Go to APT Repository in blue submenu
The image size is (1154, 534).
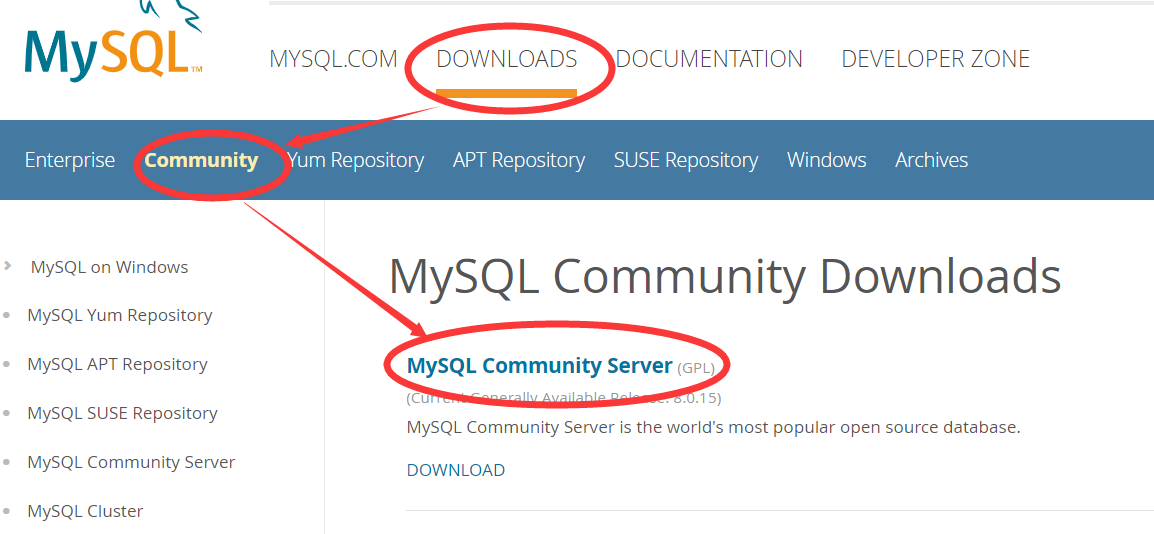pos(519,160)
